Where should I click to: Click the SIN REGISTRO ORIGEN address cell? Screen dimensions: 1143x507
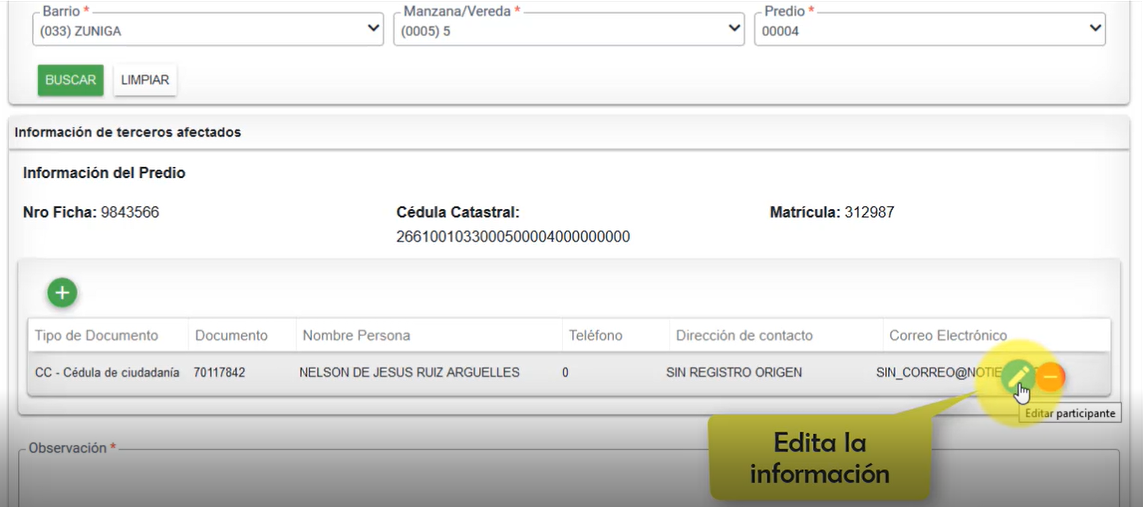click(x=733, y=373)
